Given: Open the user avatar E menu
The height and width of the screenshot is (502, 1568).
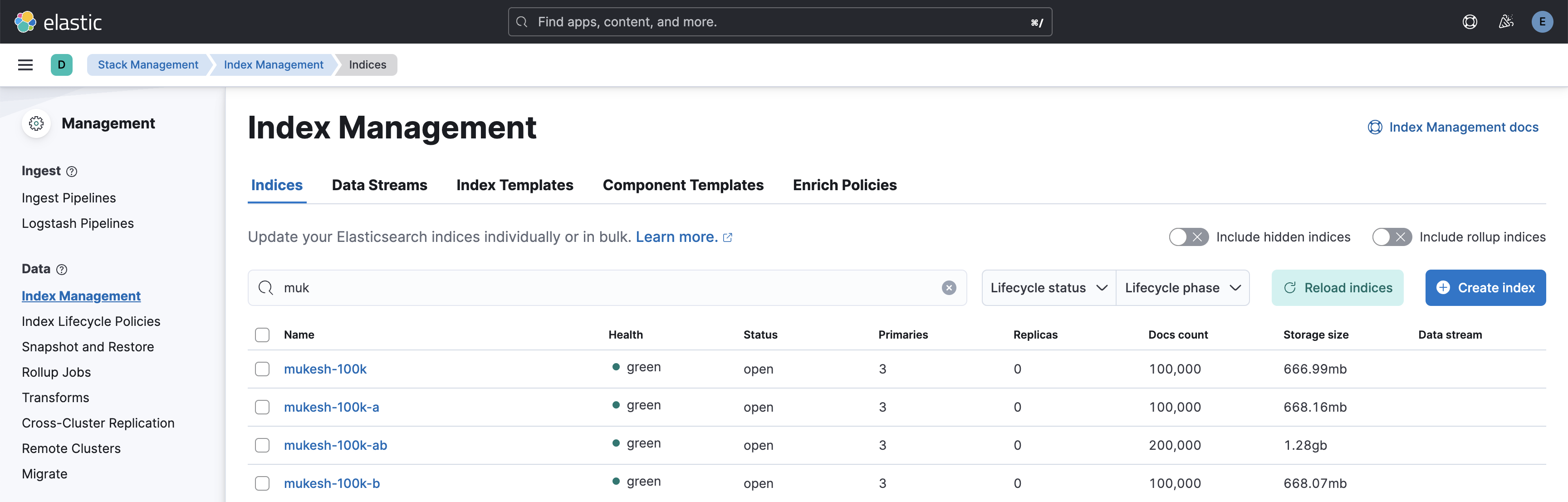Looking at the screenshot, I should coord(1542,22).
